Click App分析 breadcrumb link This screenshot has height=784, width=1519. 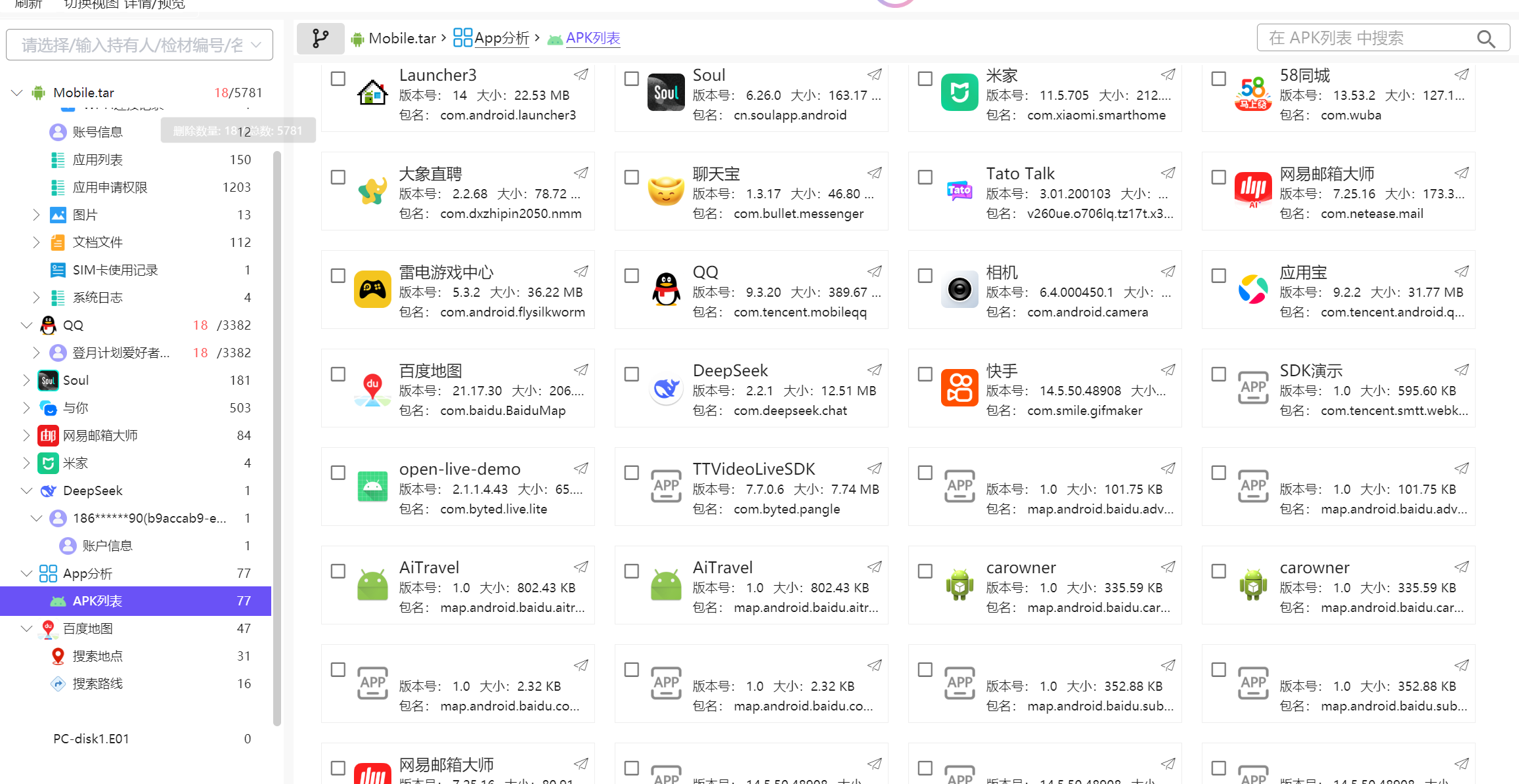click(502, 38)
